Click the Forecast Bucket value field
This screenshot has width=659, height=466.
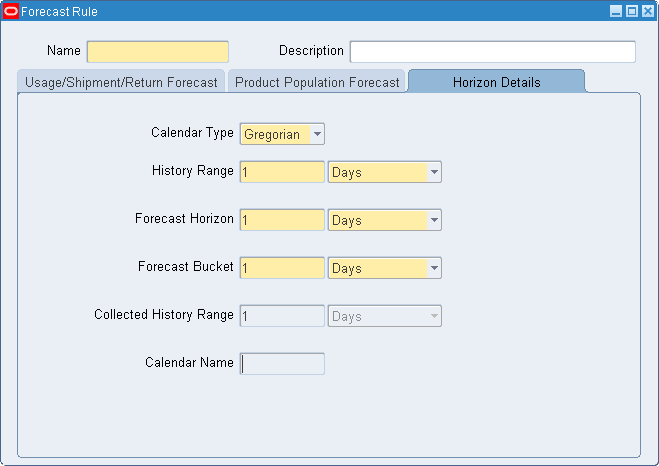coord(282,268)
